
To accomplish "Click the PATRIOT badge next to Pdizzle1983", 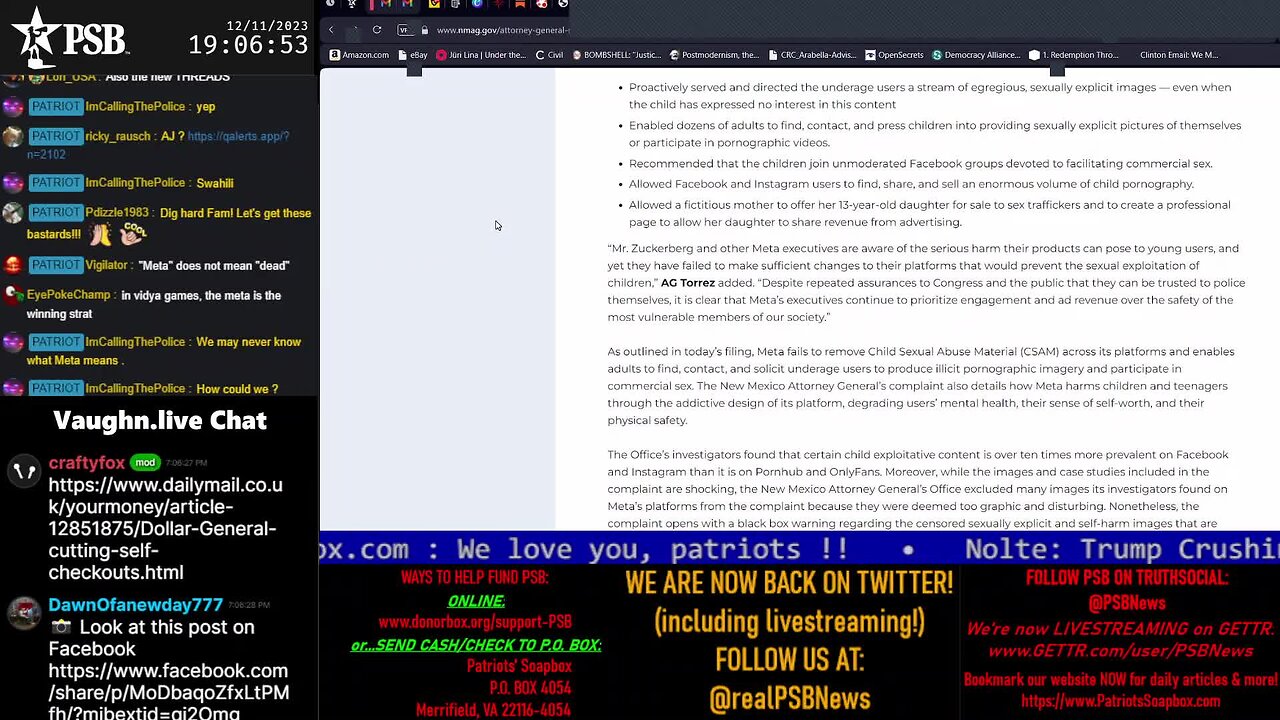I will pos(55,213).
